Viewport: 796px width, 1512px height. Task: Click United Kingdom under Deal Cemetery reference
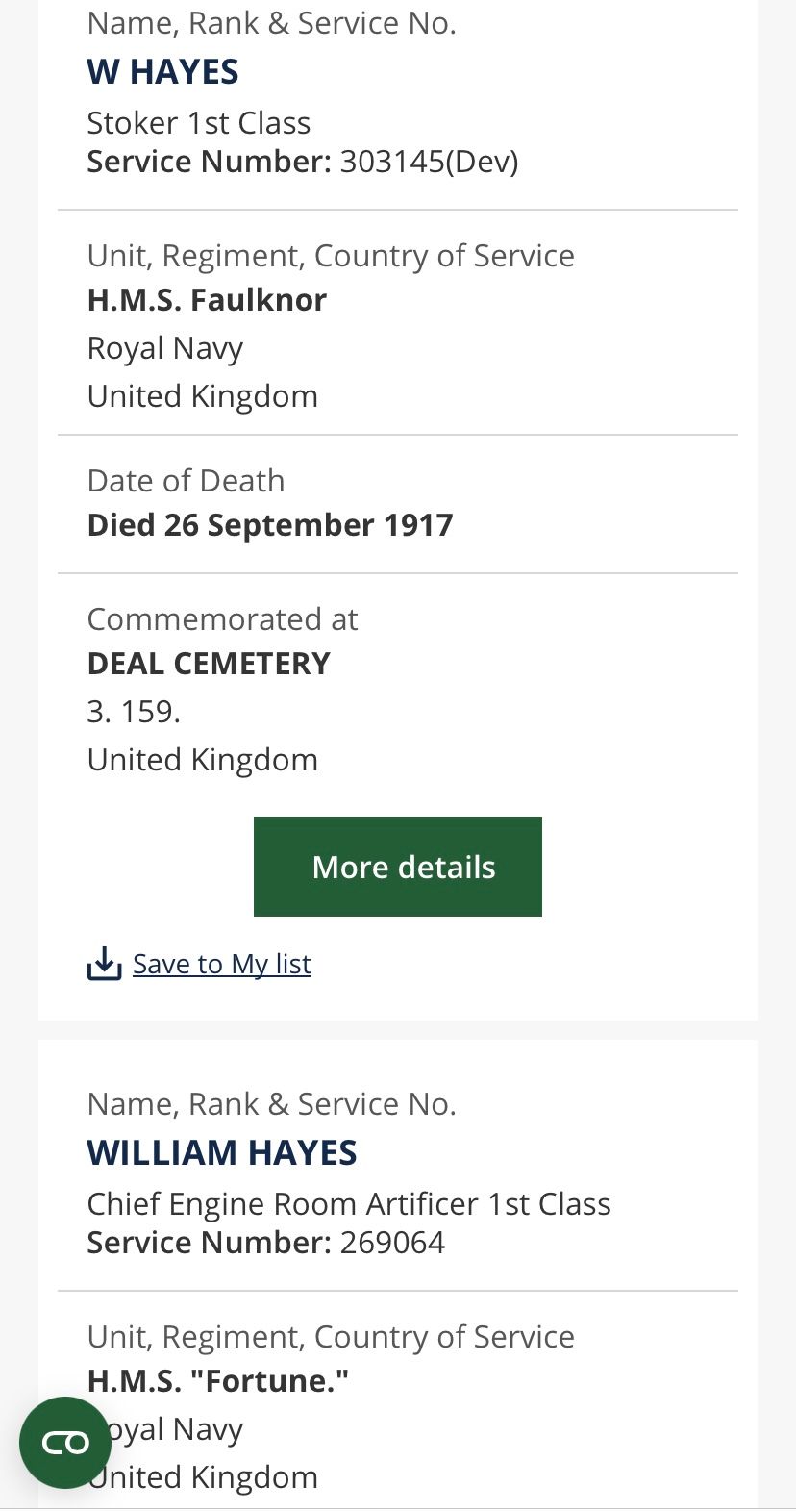(x=203, y=760)
